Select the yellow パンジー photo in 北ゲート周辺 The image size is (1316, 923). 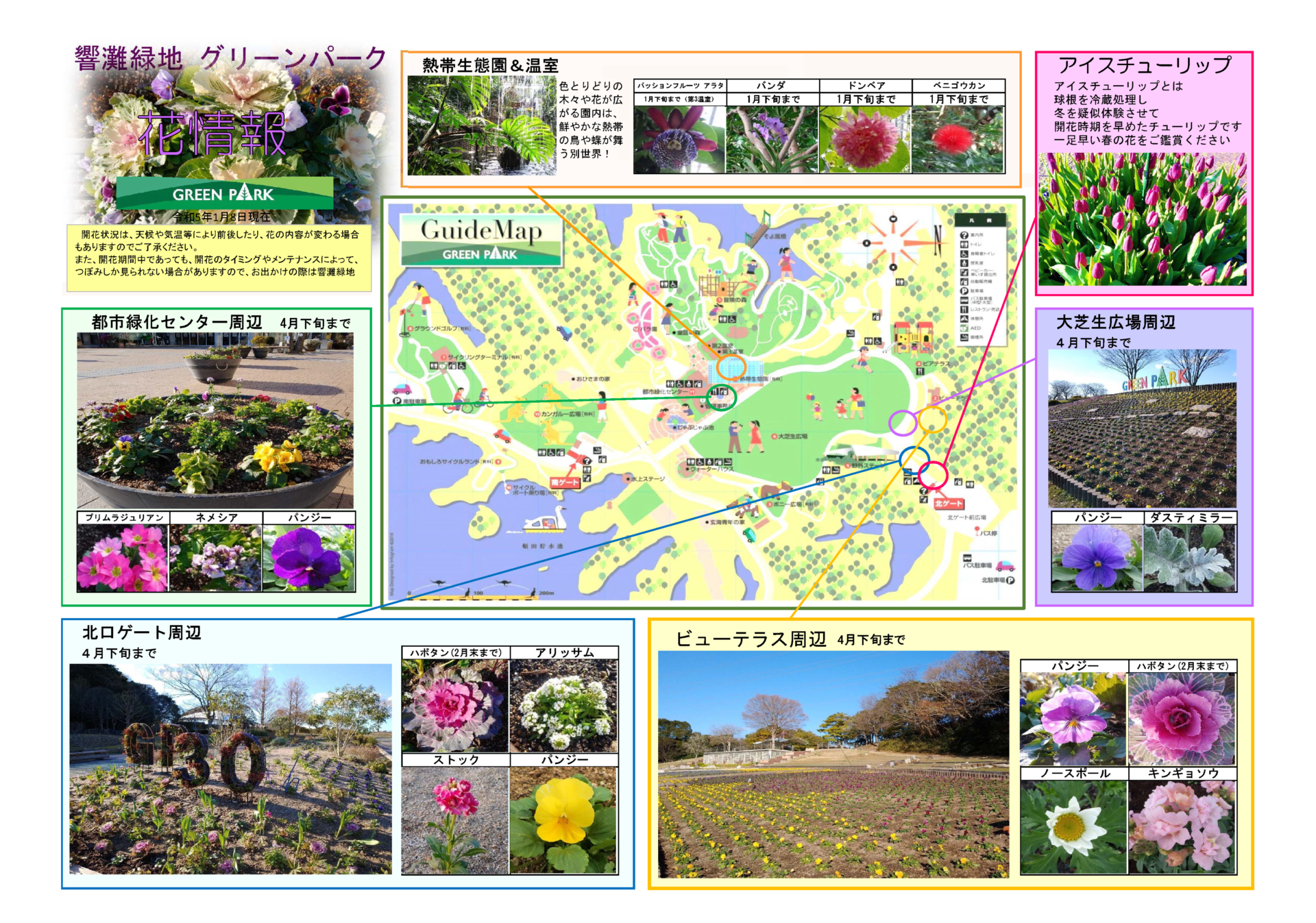[x=563, y=820]
